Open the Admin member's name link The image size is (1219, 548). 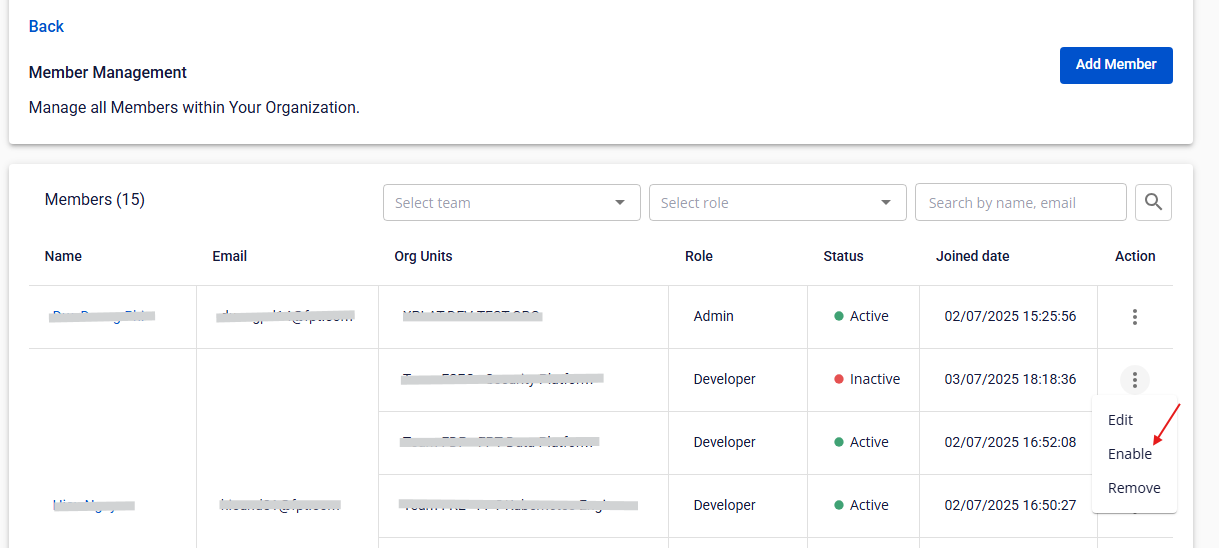tap(101, 316)
